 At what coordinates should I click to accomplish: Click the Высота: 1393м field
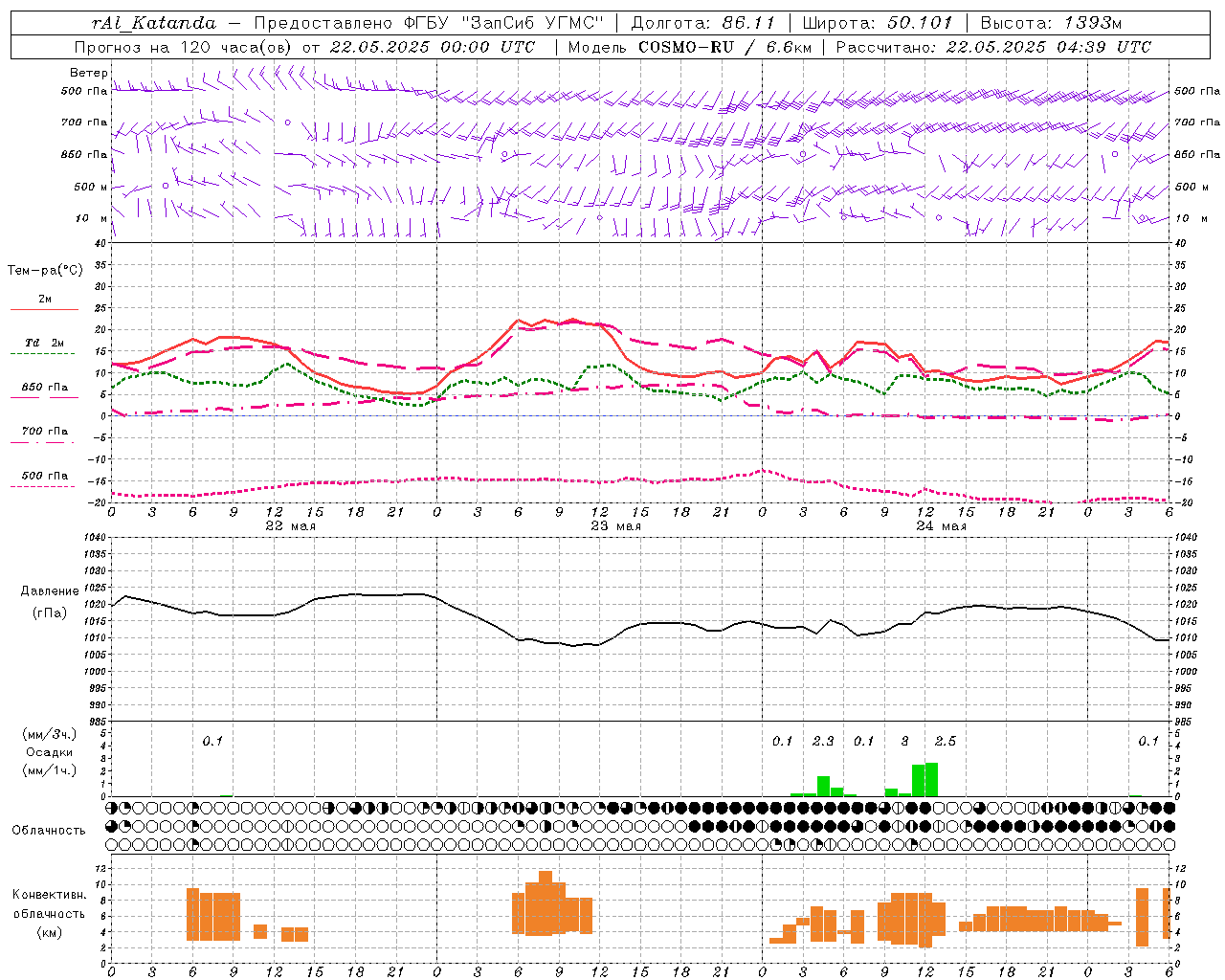[x=1051, y=23]
